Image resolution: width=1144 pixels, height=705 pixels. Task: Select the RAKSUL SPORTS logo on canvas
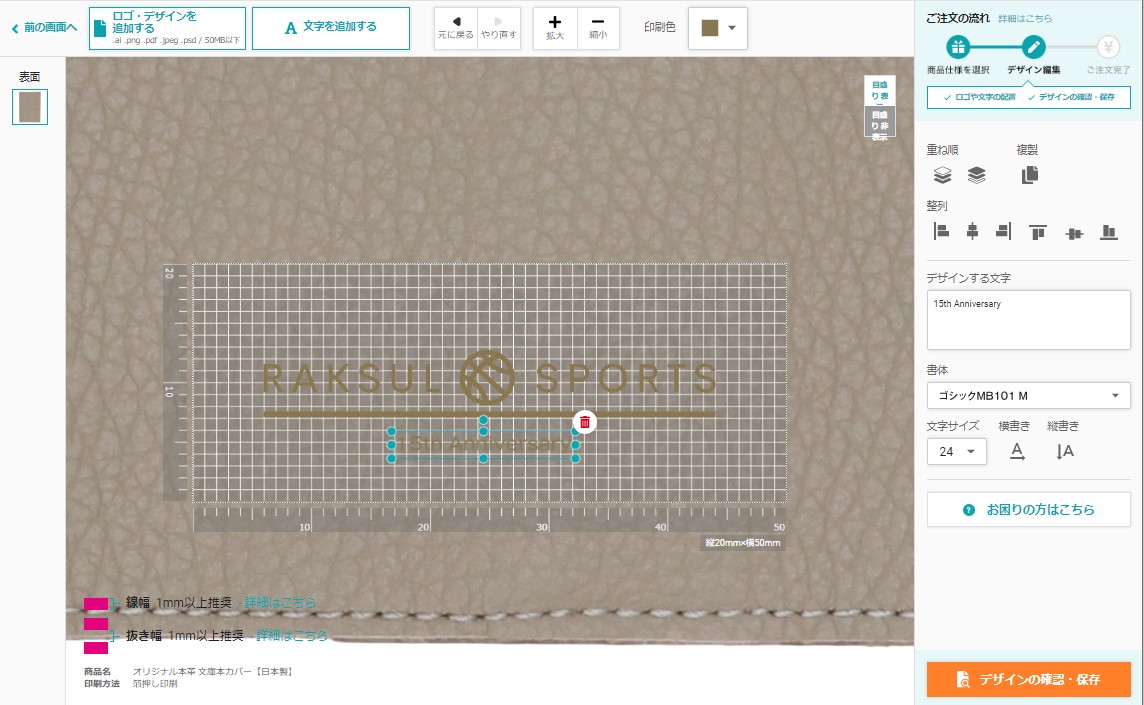click(489, 382)
